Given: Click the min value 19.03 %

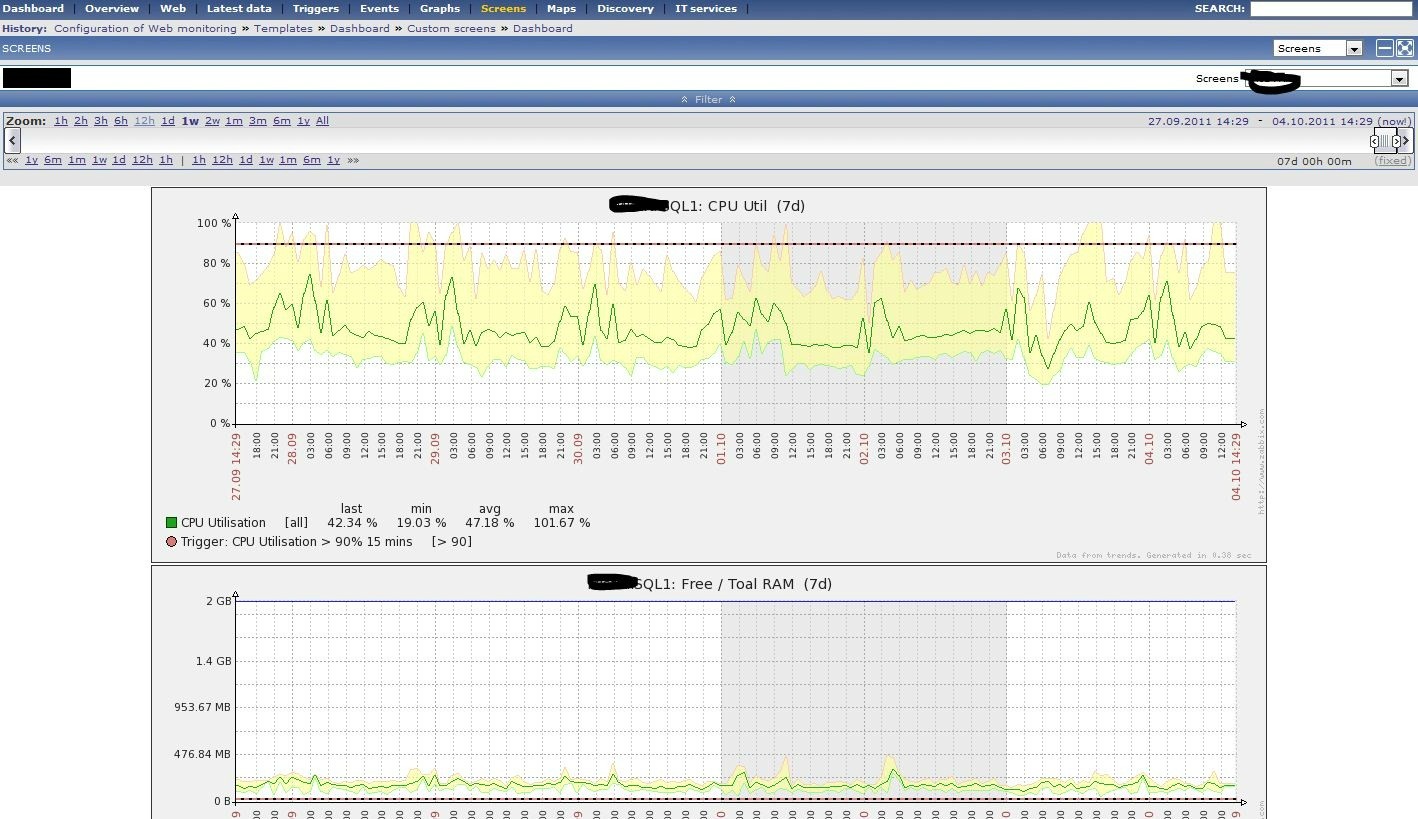Looking at the screenshot, I should pyautogui.click(x=421, y=523).
